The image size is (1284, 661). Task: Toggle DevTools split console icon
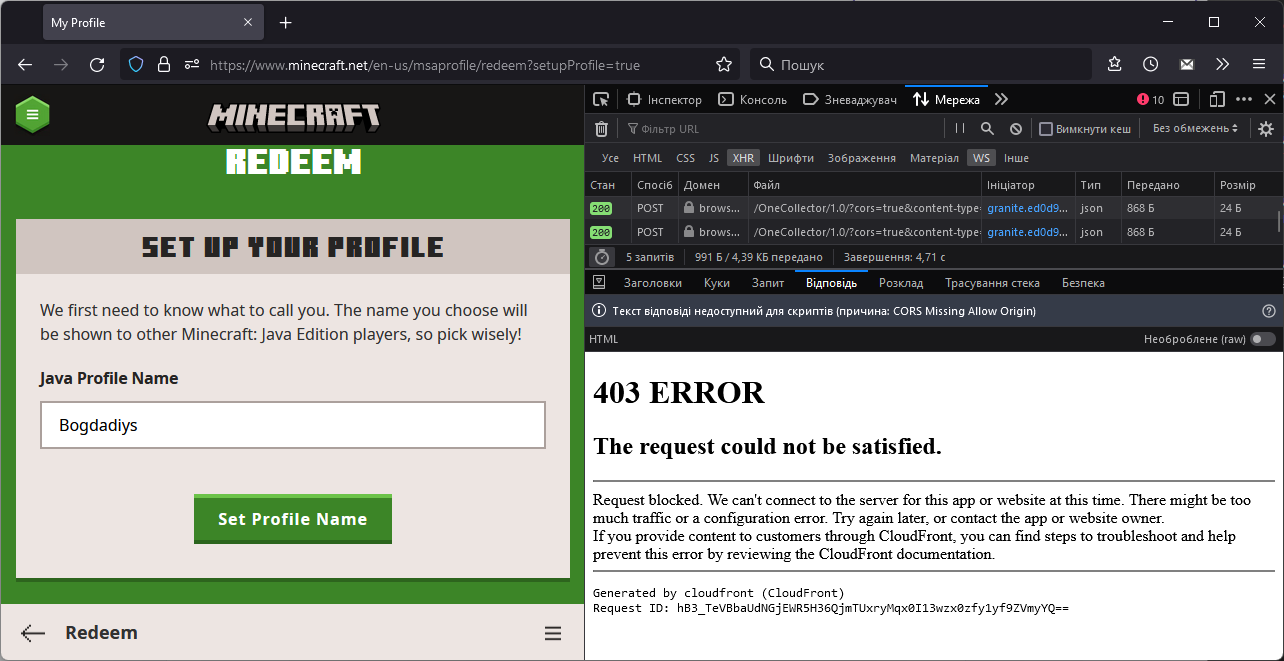(x=1181, y=99)
